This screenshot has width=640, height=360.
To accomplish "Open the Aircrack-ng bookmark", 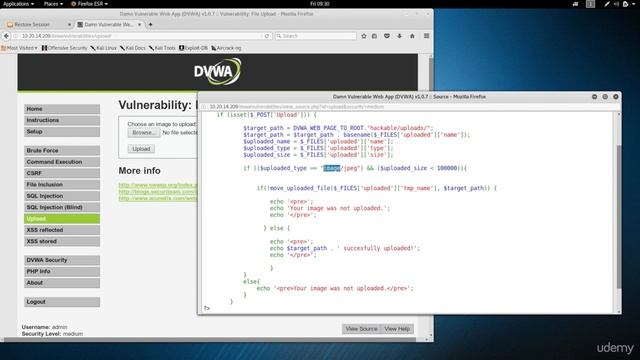I will (226, 48).
